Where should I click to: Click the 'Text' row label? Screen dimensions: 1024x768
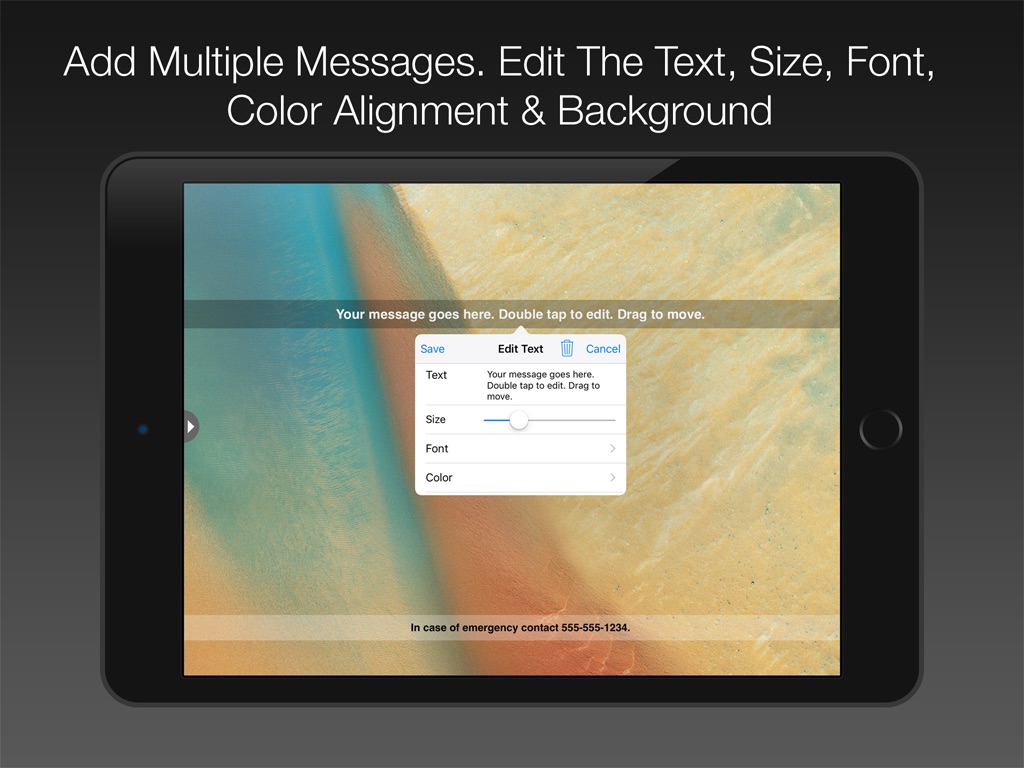(436, 375)
